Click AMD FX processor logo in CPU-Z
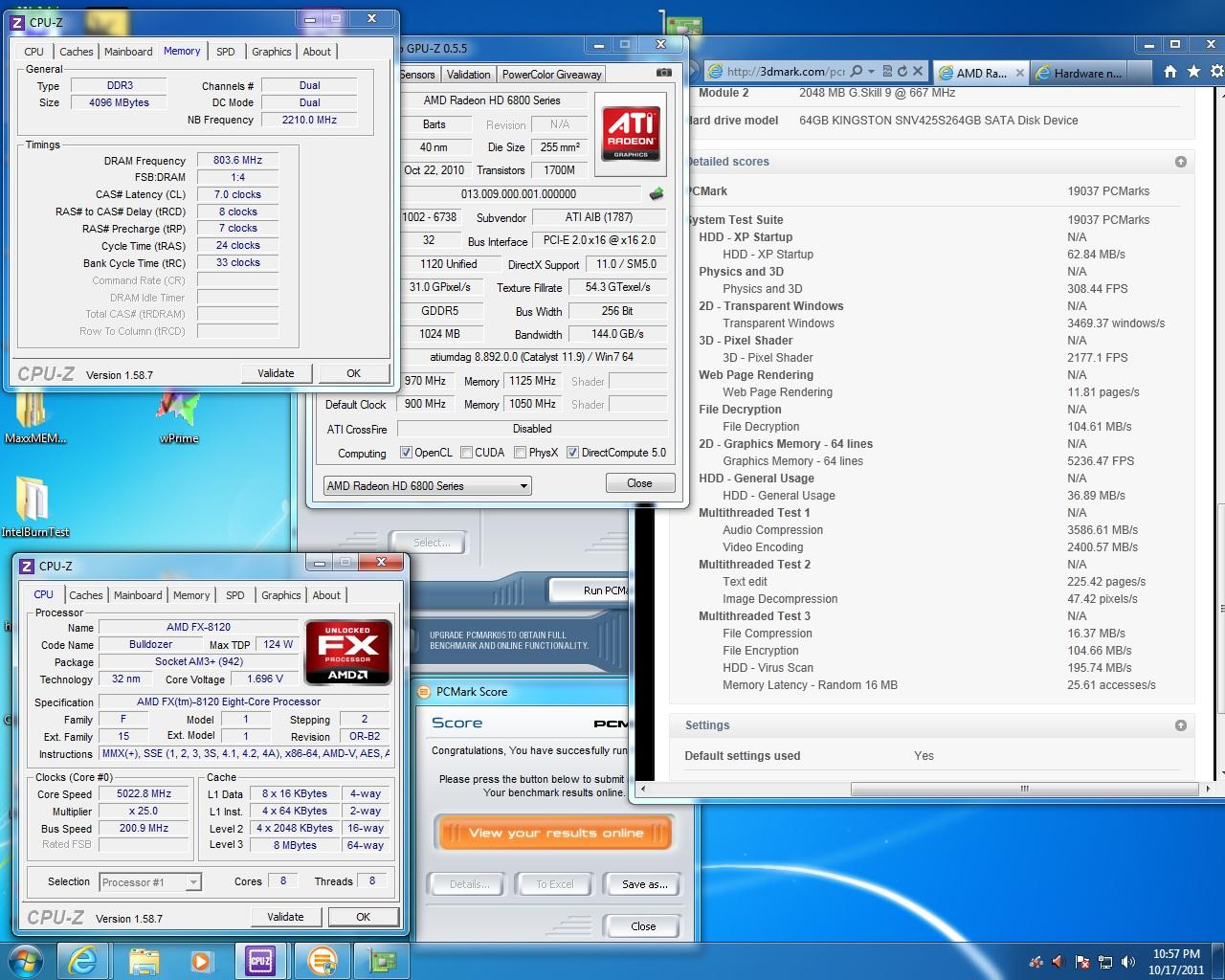 click(x=348, y=653)
